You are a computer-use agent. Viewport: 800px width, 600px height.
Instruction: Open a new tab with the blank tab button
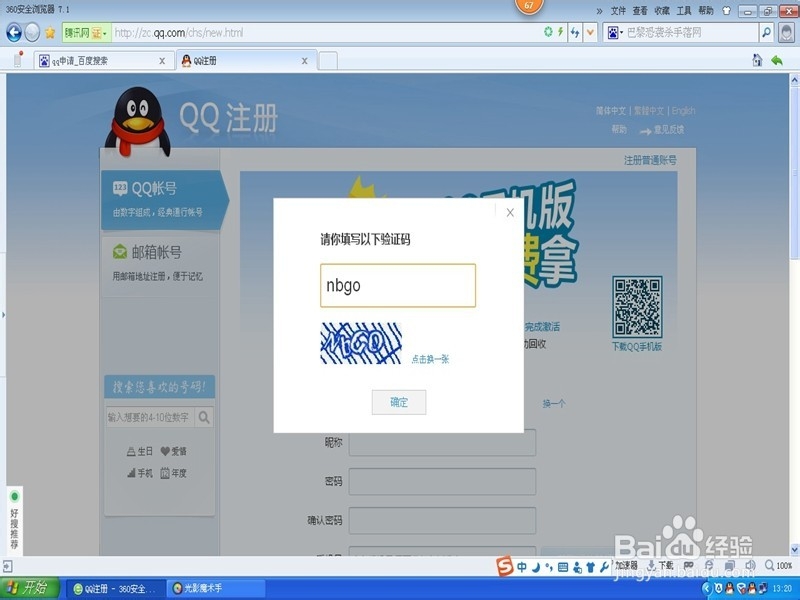point(328,61)
